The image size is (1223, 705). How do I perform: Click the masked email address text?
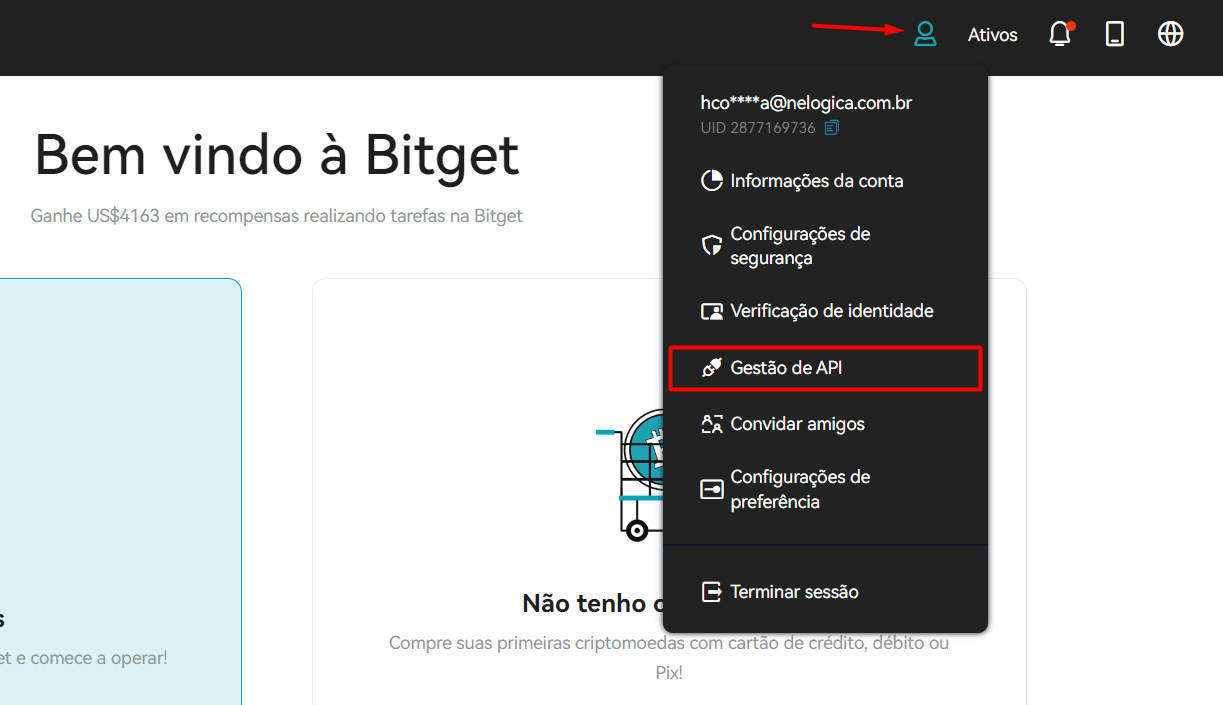(806, 103)
